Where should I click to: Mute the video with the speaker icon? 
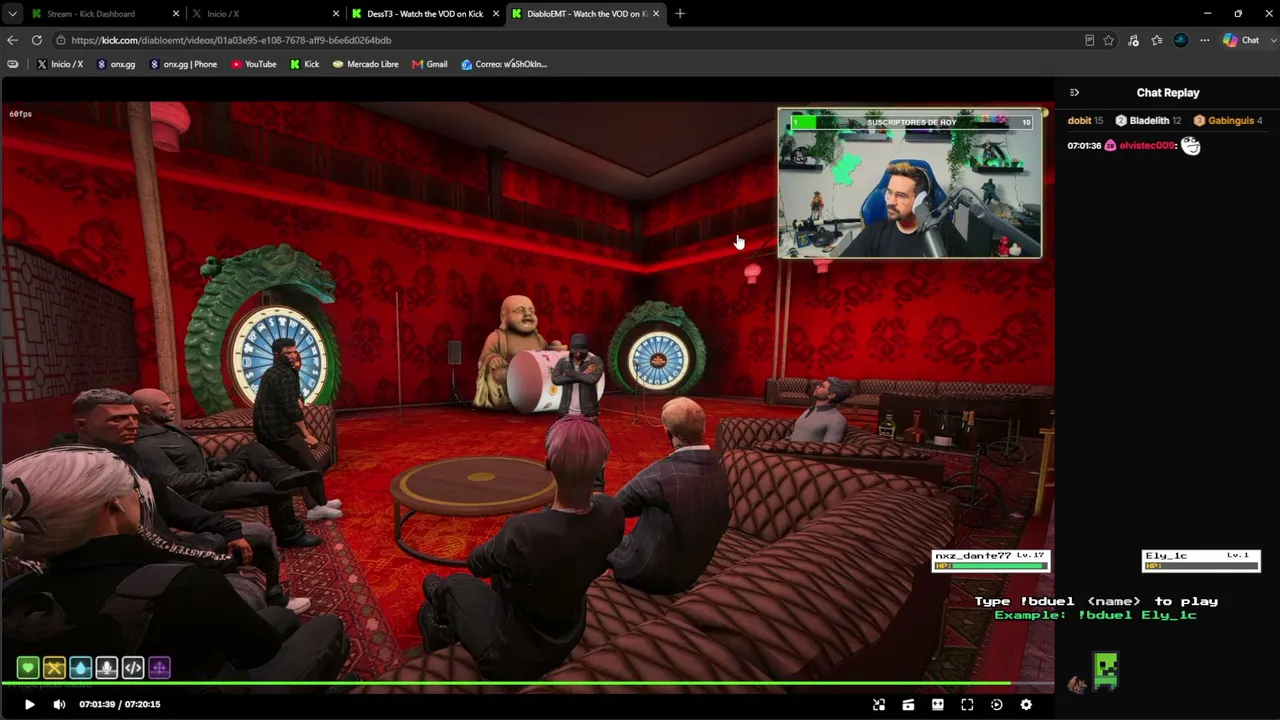59,705
